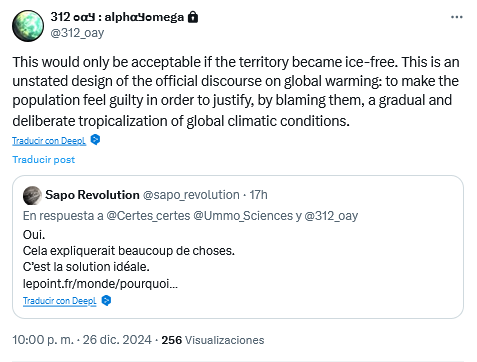Open the three-dot more options menu
This screenshot has height=362, width=477.
(456, 17)
